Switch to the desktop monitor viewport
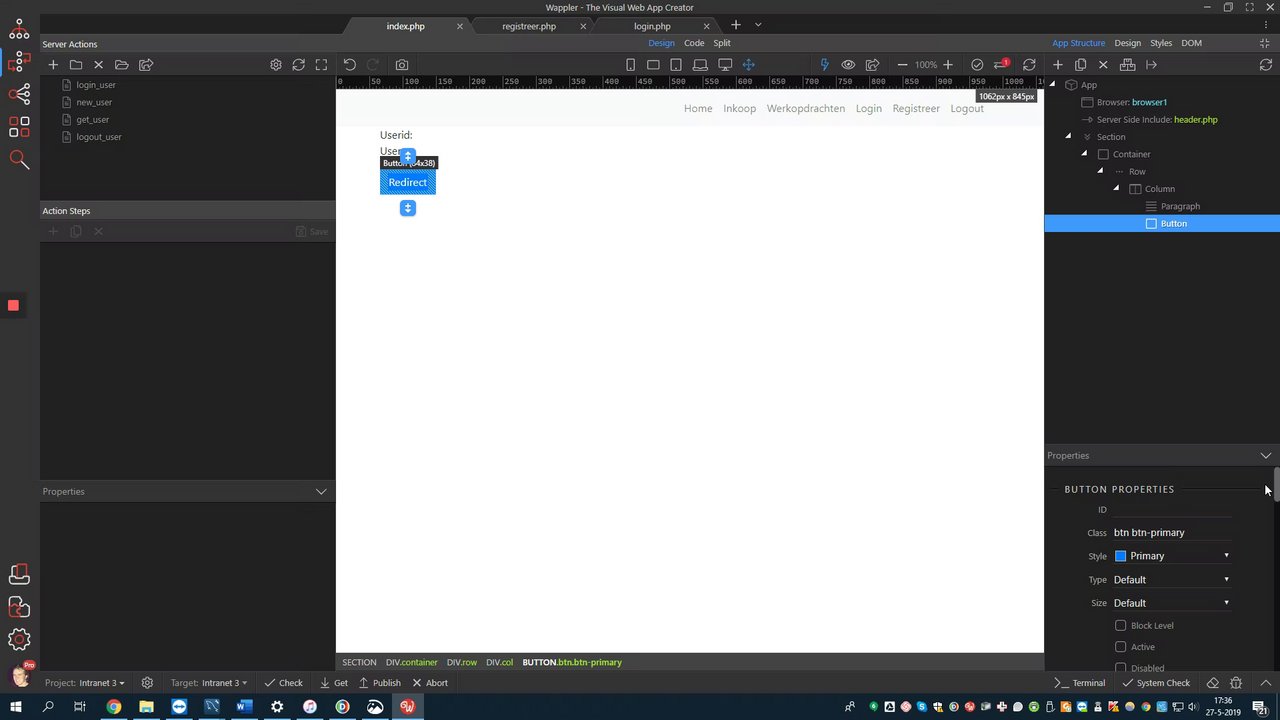 (x=725, y=65)
